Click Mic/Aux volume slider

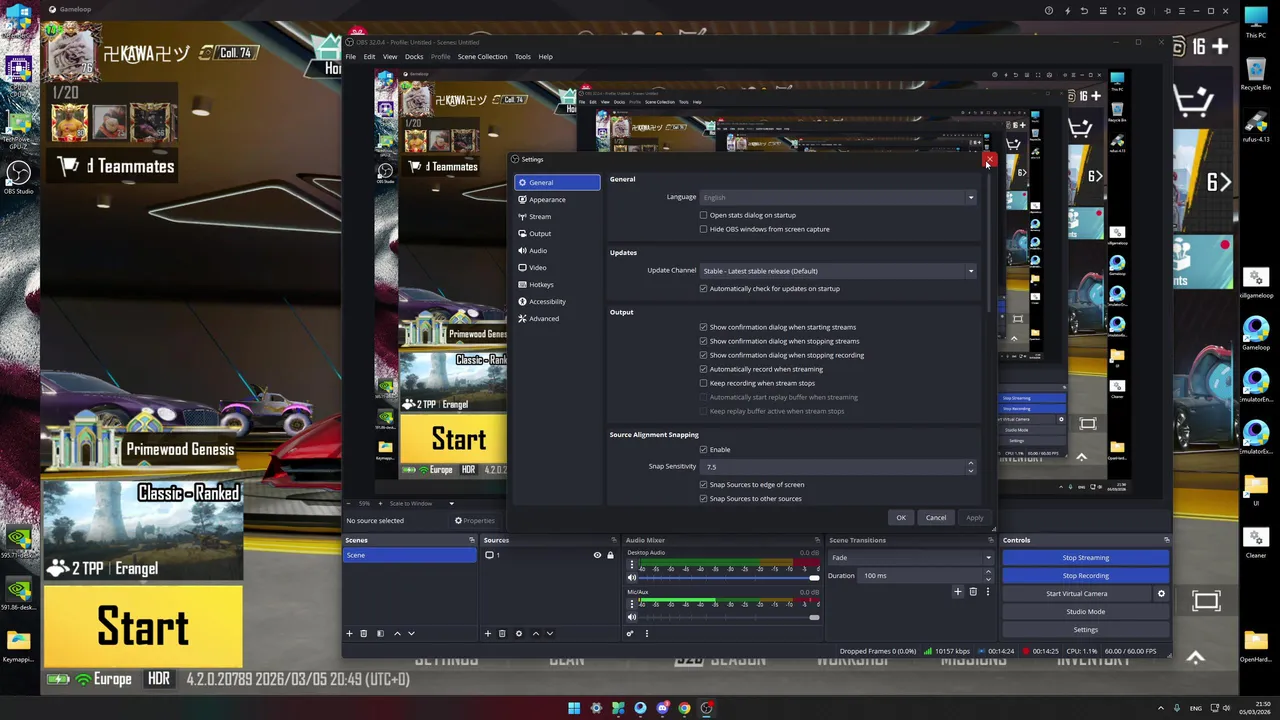coord(729,617)
